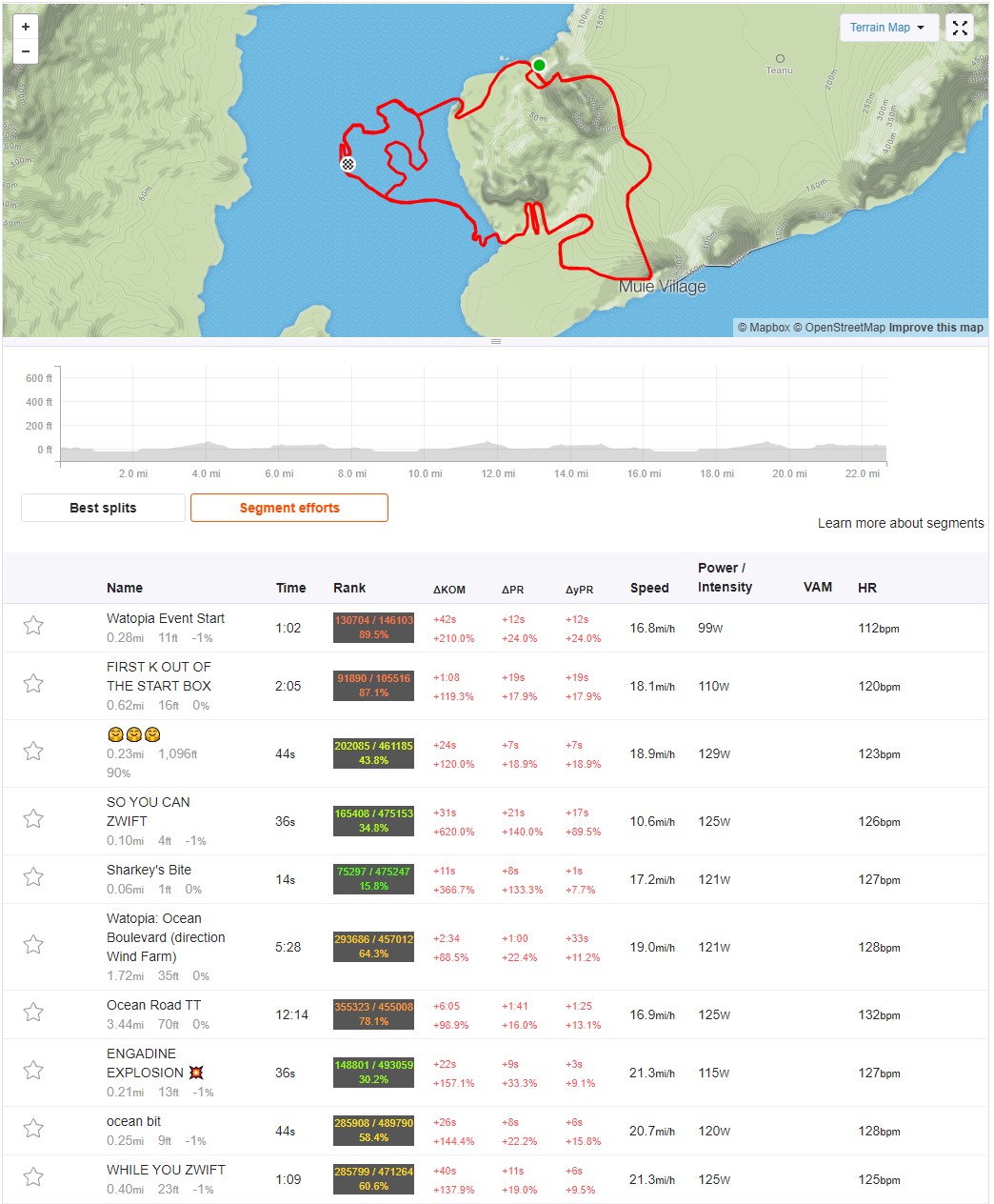Click rank badge 293686 / 457012

click(x=373, y=946)
